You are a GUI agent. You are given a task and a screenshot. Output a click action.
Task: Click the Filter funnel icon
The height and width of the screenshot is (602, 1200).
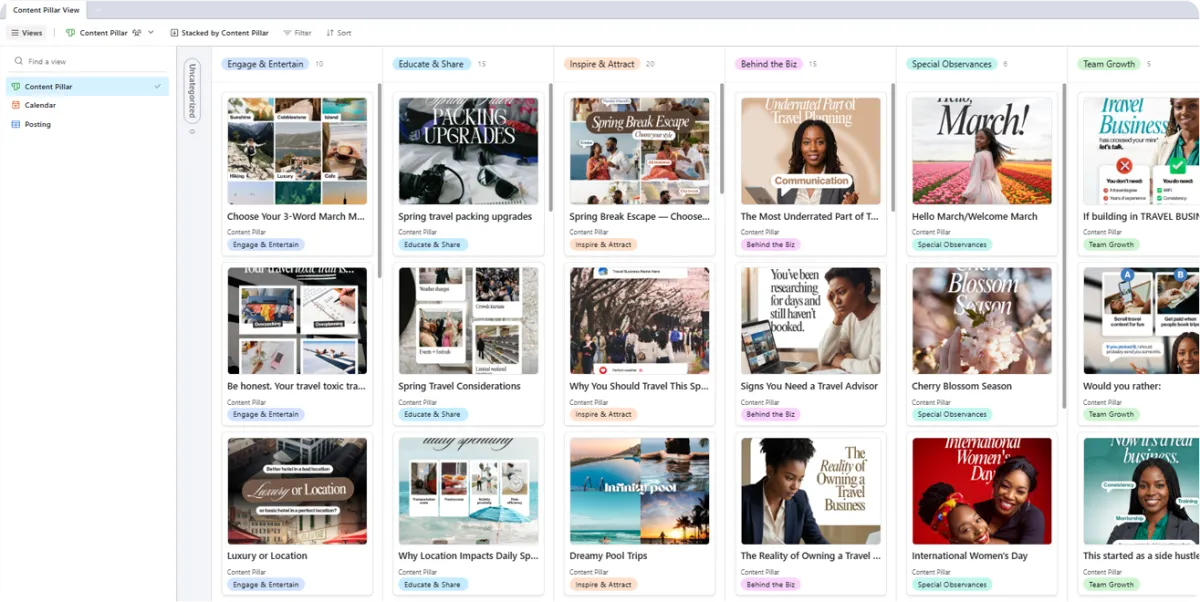click(287, 33)
